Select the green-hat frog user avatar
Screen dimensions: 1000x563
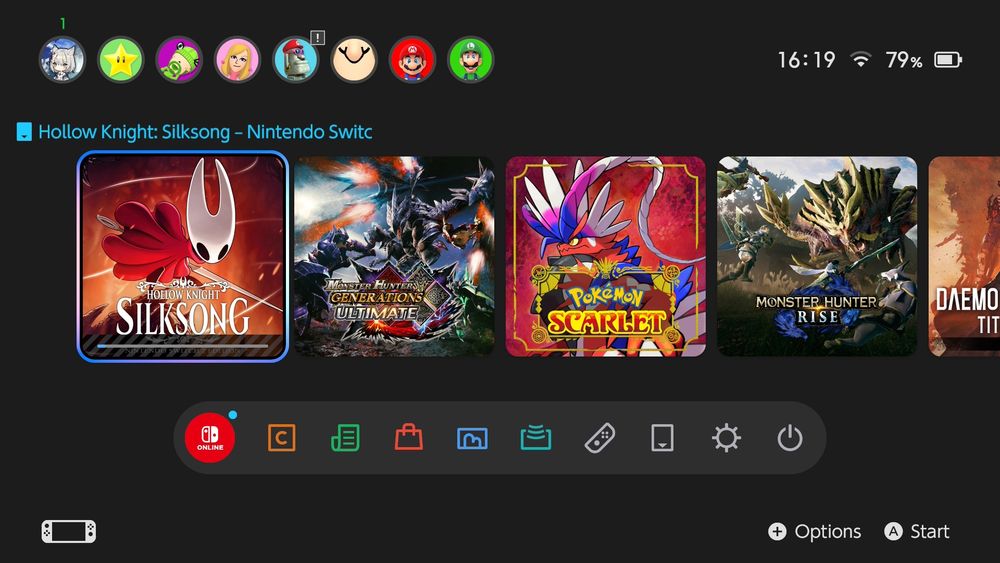click(x=179, y=60)
